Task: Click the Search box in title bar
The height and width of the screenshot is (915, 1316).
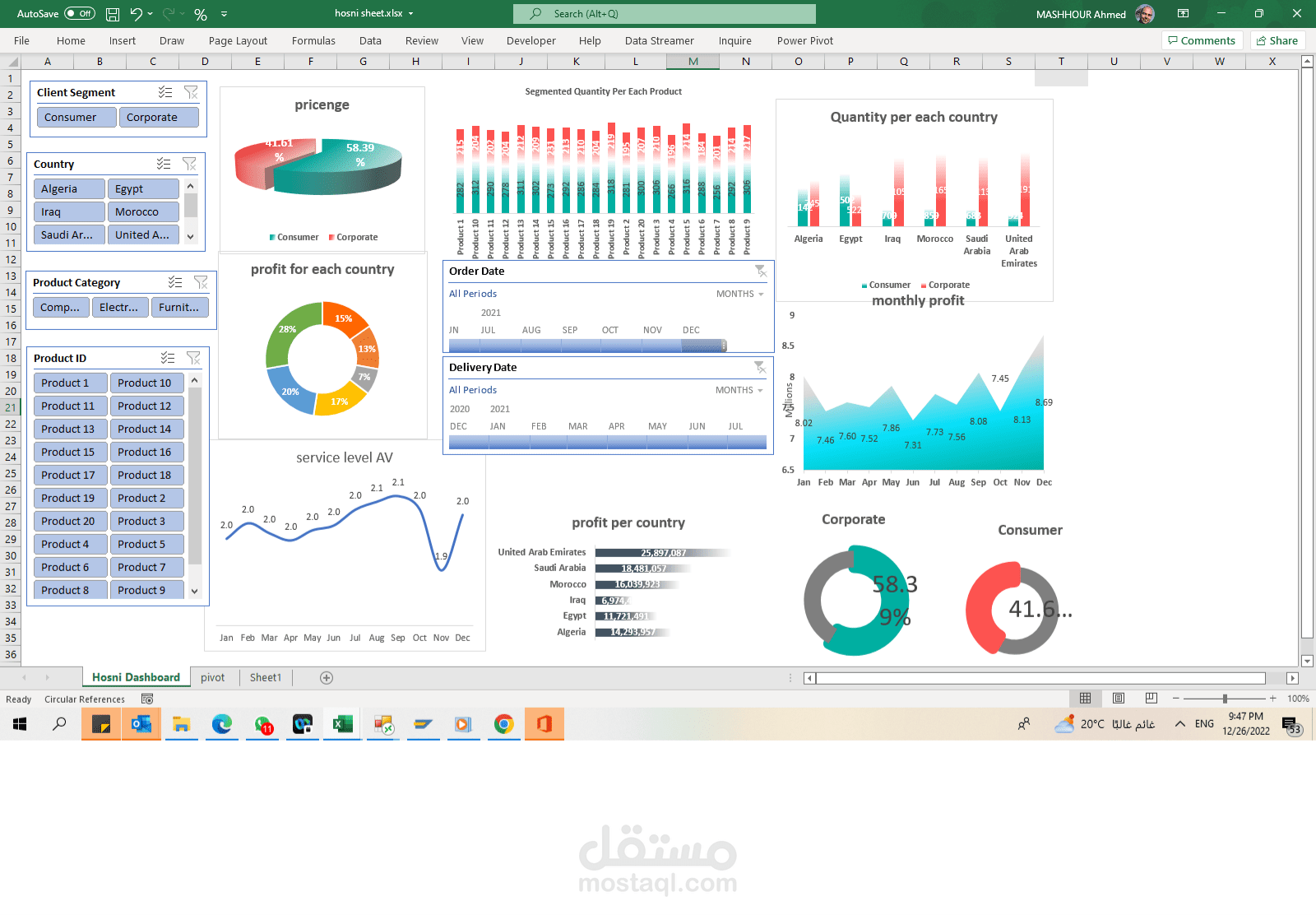Action: (665, 14)
